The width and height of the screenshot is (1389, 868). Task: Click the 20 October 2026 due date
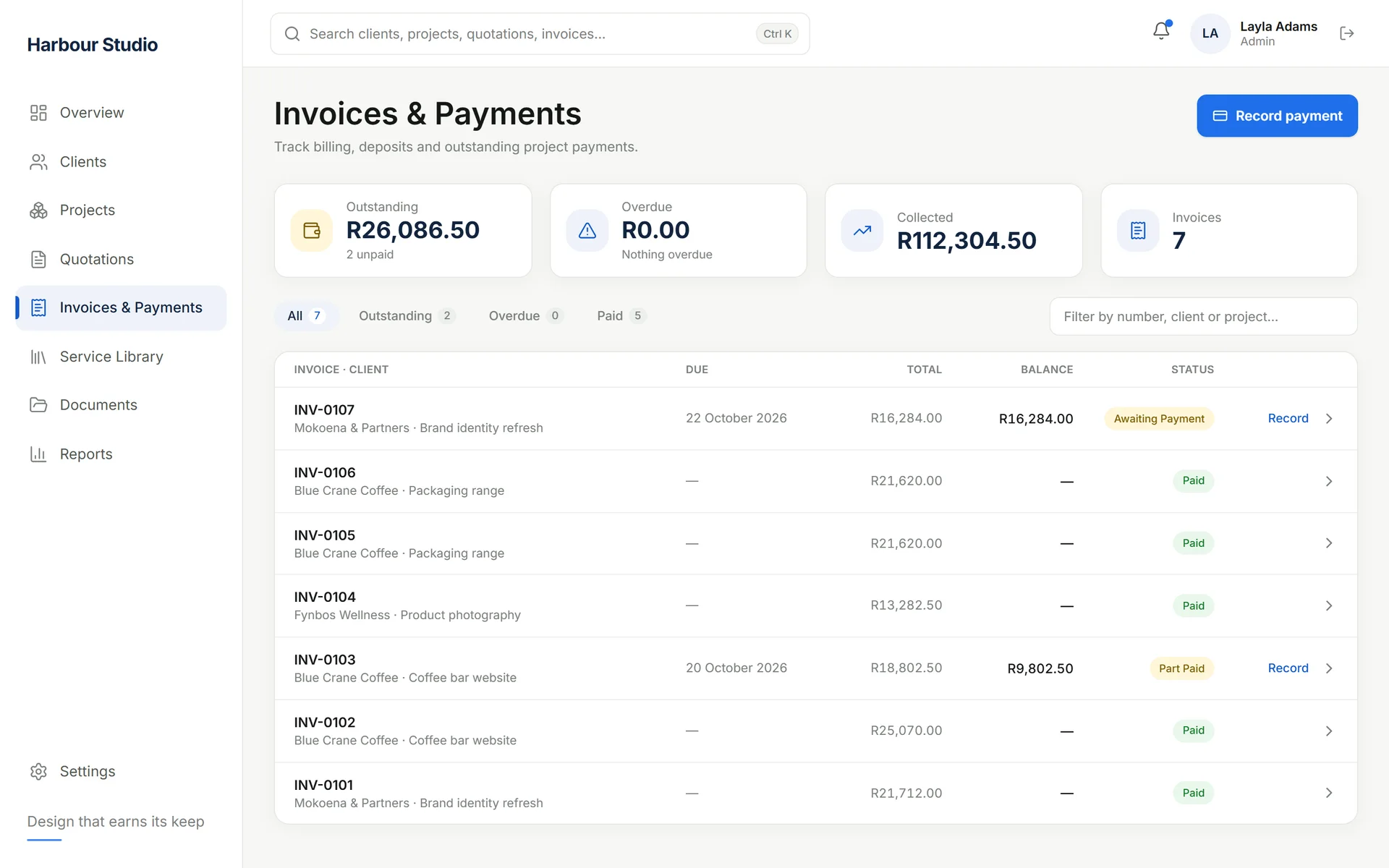(736, 668)
